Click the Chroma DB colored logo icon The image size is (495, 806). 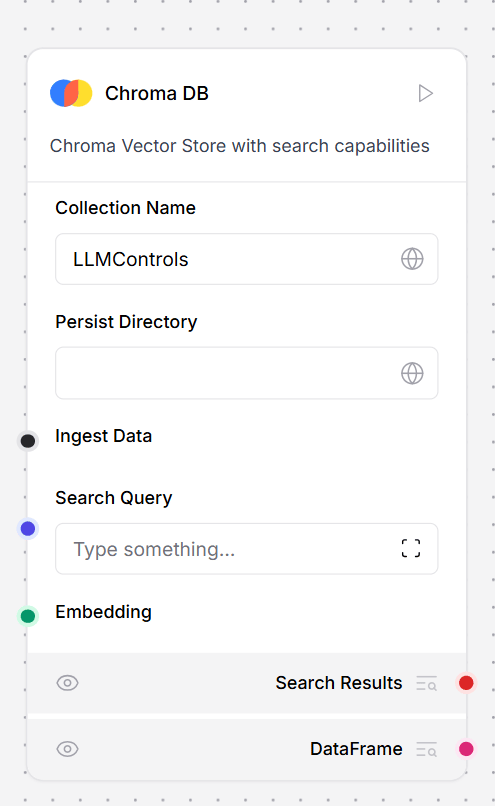click(71, 93)
